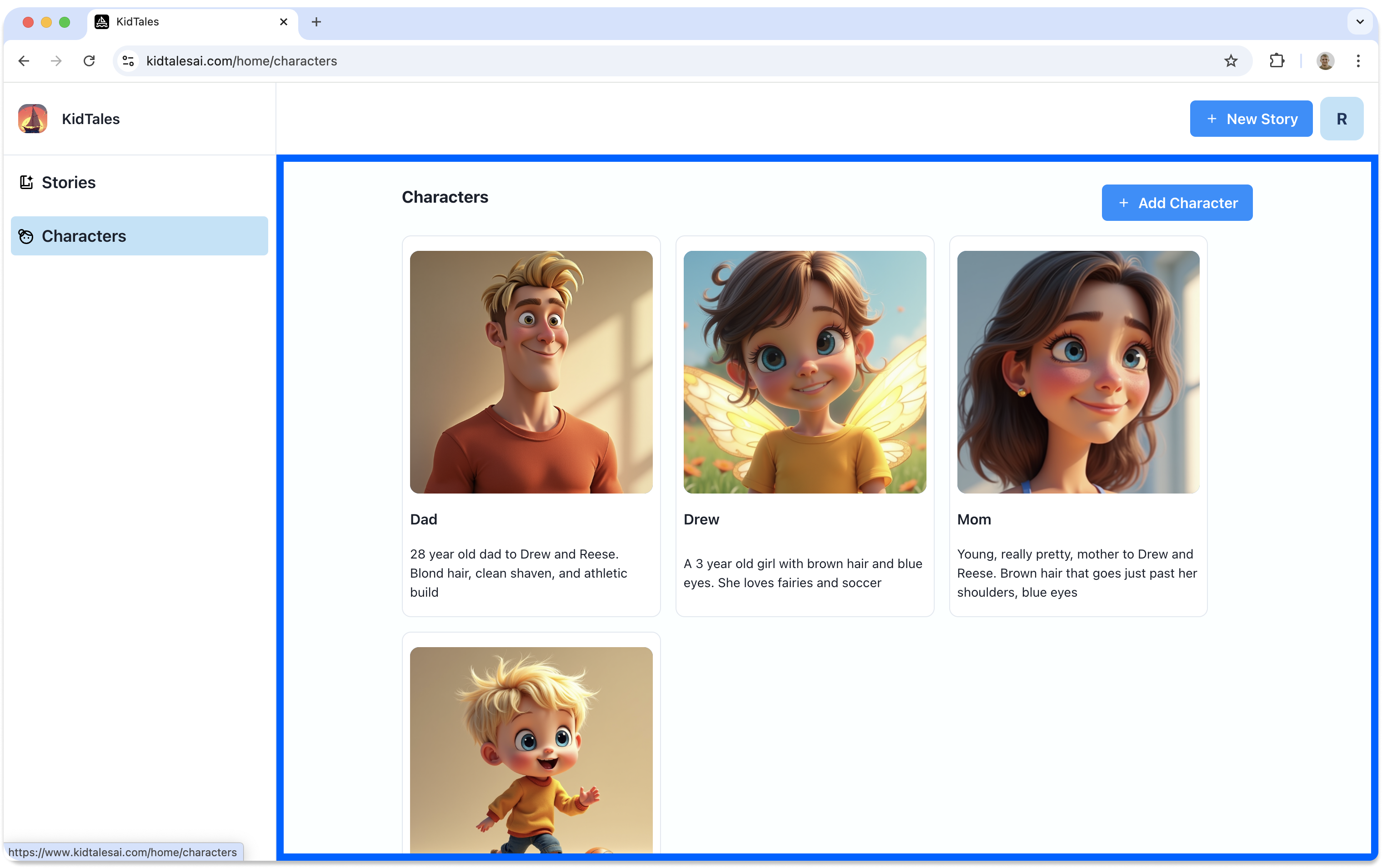The height and width of the screenshot is (868, 1382).
Task: Open the Chrome three-dot menu
Action: point(1358,61)
